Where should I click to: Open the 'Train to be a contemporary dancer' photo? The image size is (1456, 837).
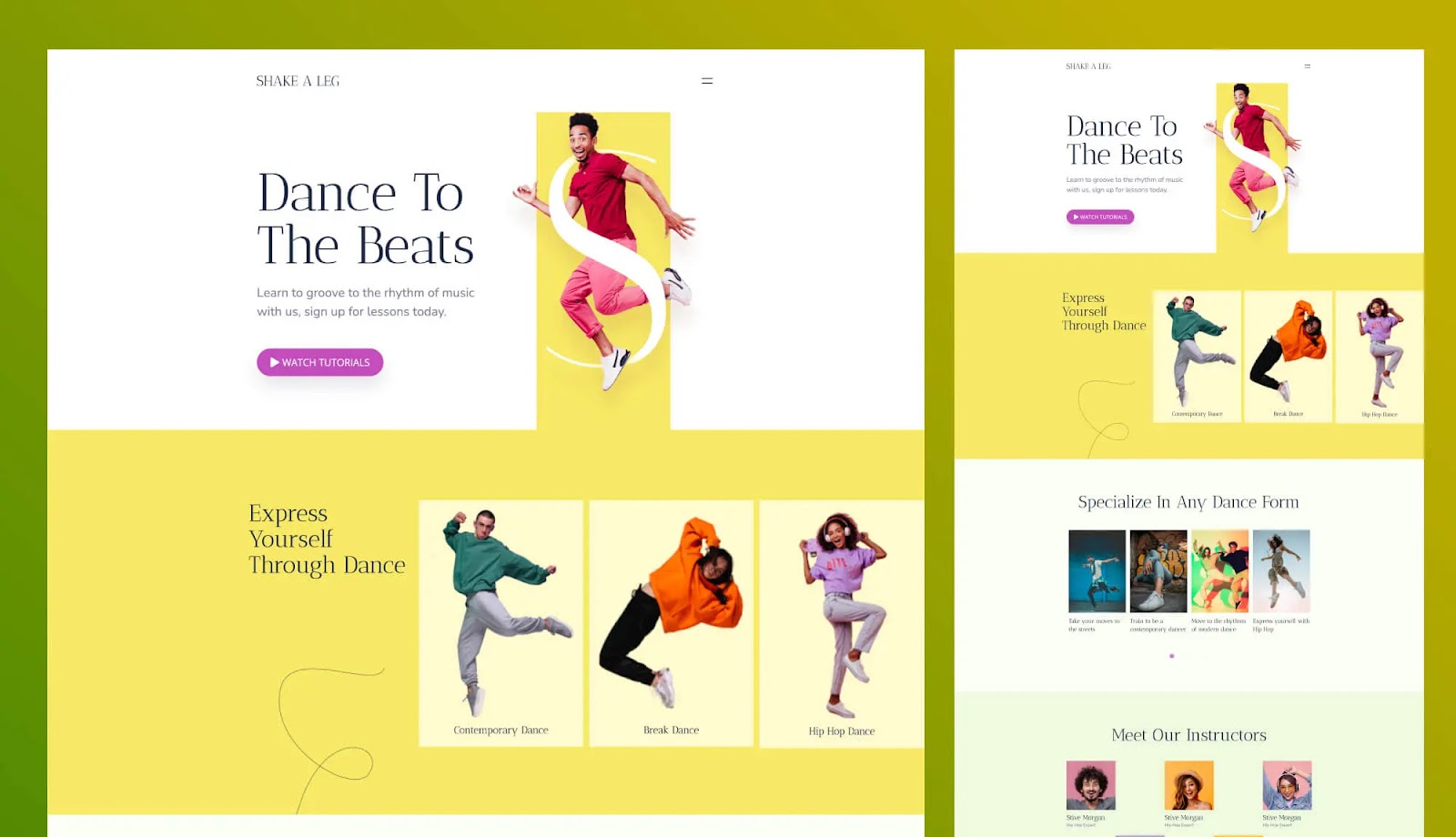tap(1158, 571)
